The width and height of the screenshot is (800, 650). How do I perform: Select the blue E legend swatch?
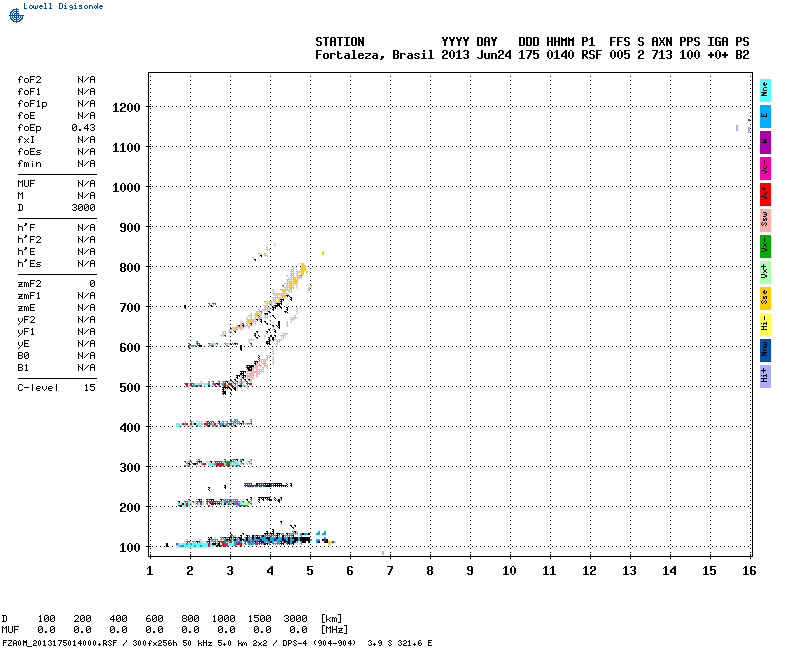coord(765,116)
